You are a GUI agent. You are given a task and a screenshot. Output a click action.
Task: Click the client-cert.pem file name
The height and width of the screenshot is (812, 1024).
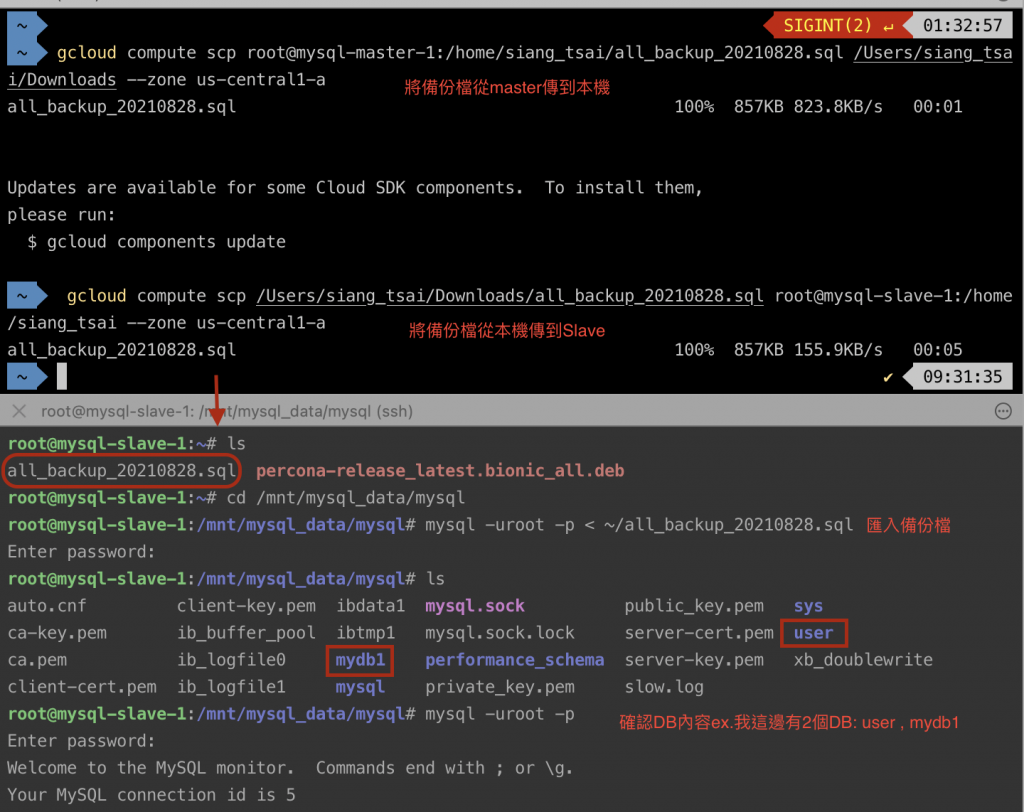point(82,687)
